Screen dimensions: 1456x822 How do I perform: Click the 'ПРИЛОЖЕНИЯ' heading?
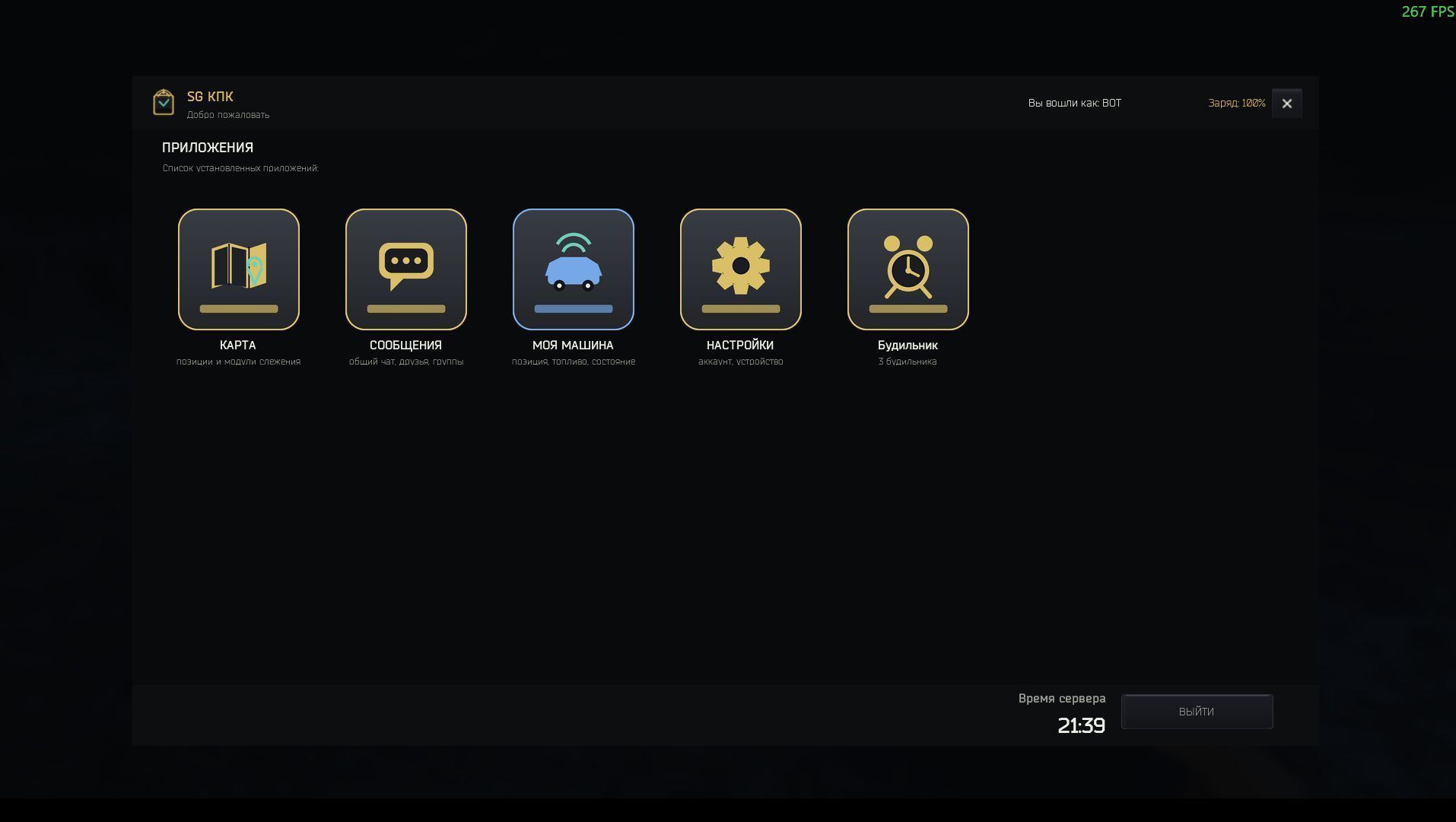[x=208, y=148]
